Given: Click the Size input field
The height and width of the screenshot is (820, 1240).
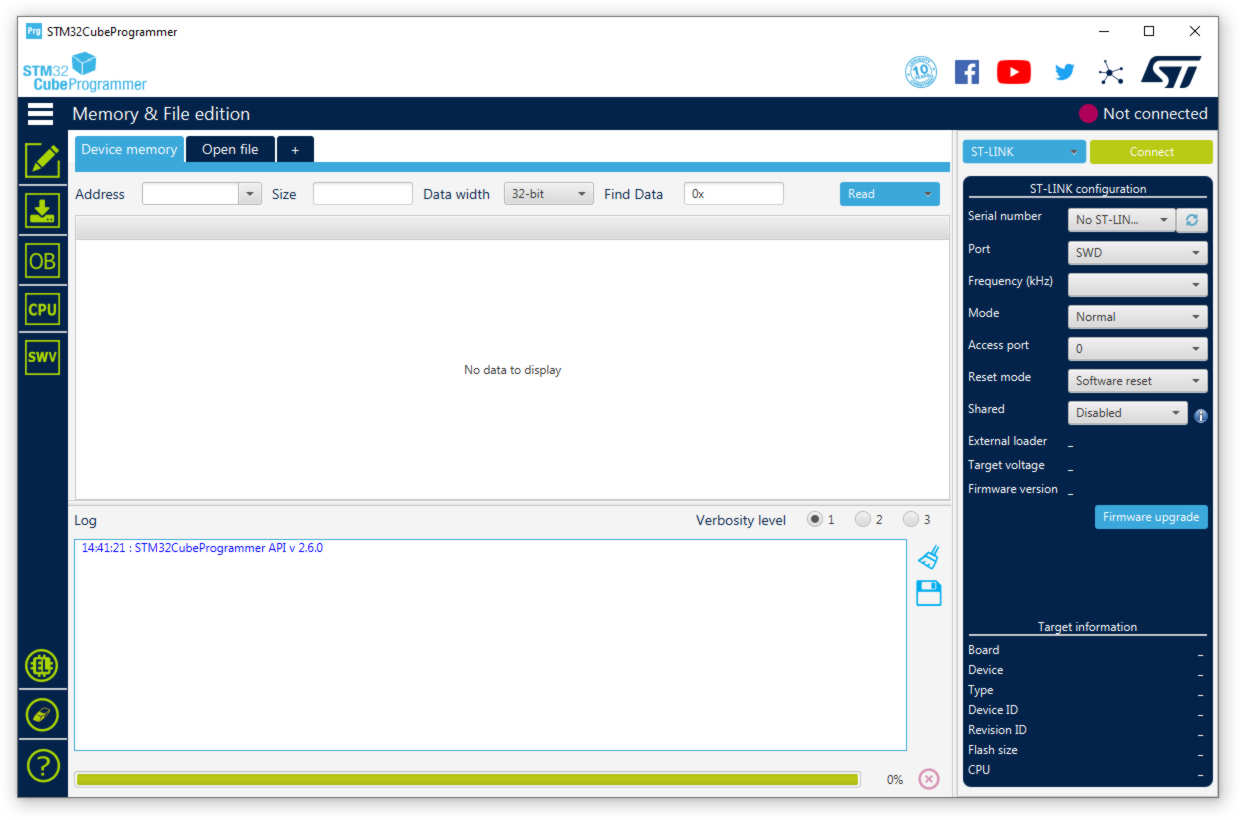Looking at the screenshot, I should point(363,194).
